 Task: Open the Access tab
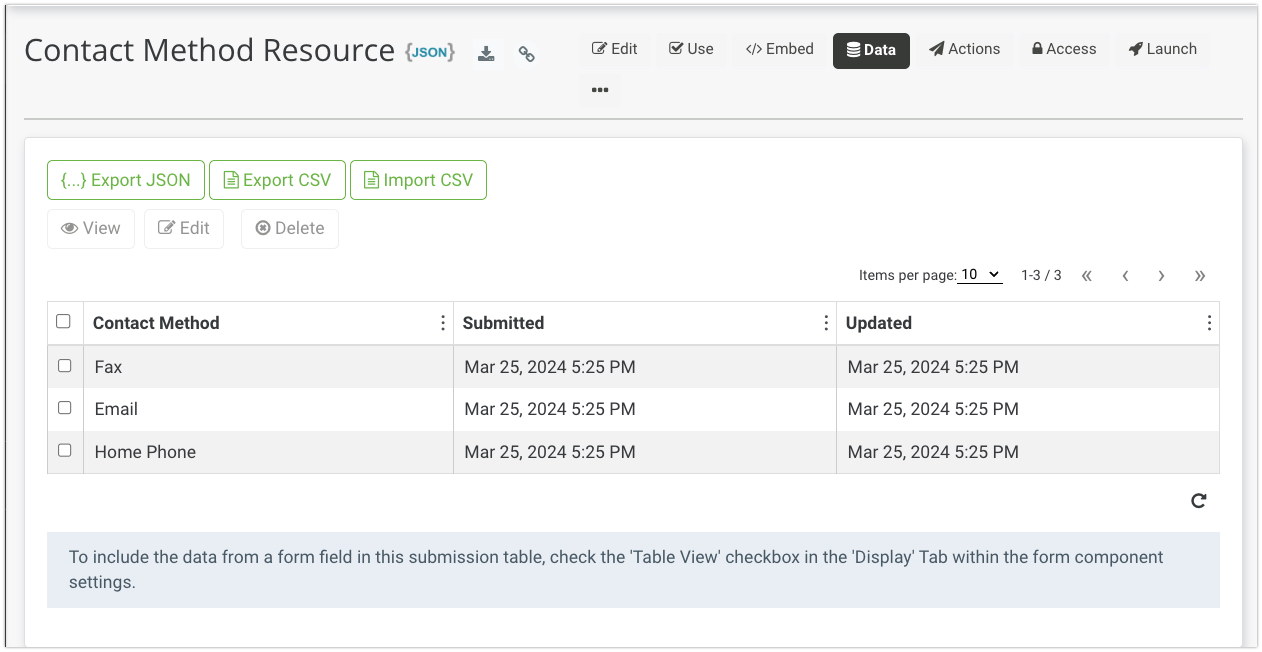[1063, 49]
